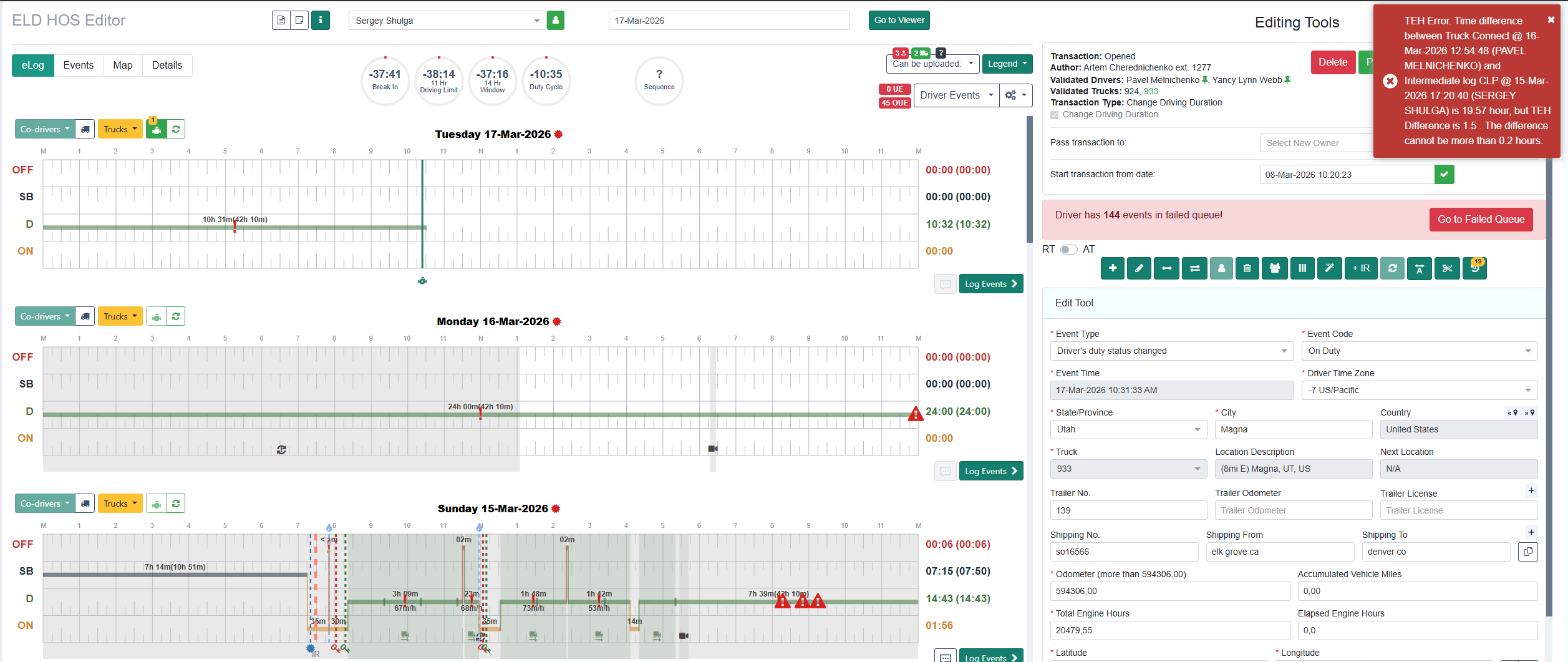Click the document report icon in header

(x=281, y=21)
